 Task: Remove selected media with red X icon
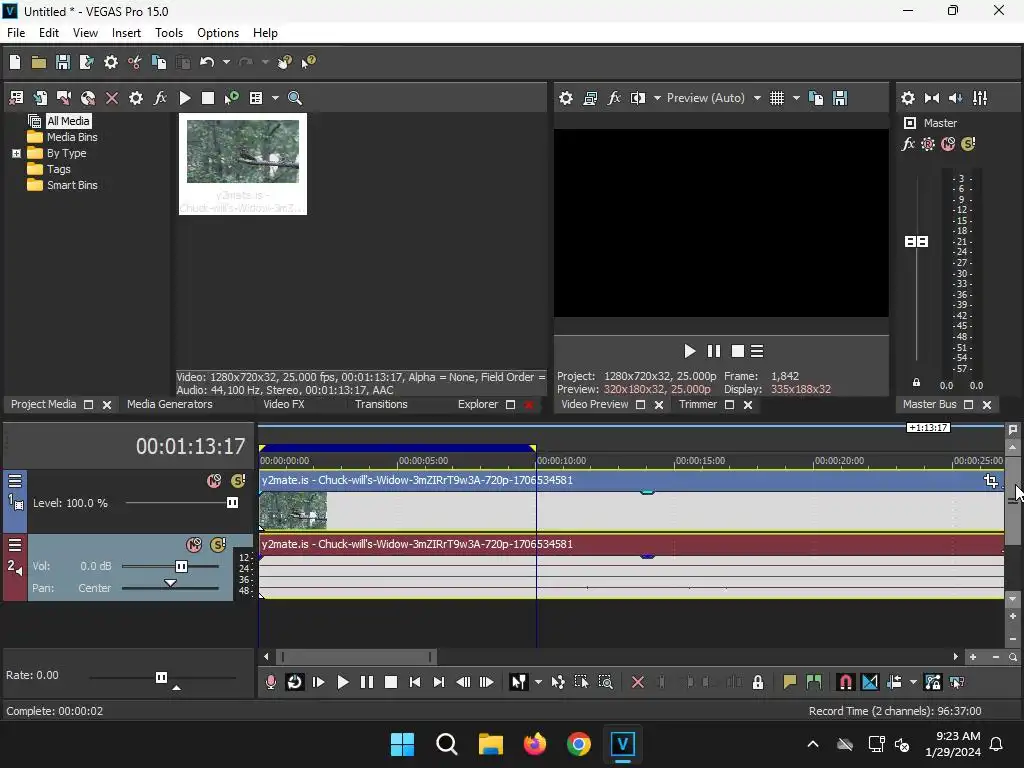(x=112, y=98)
